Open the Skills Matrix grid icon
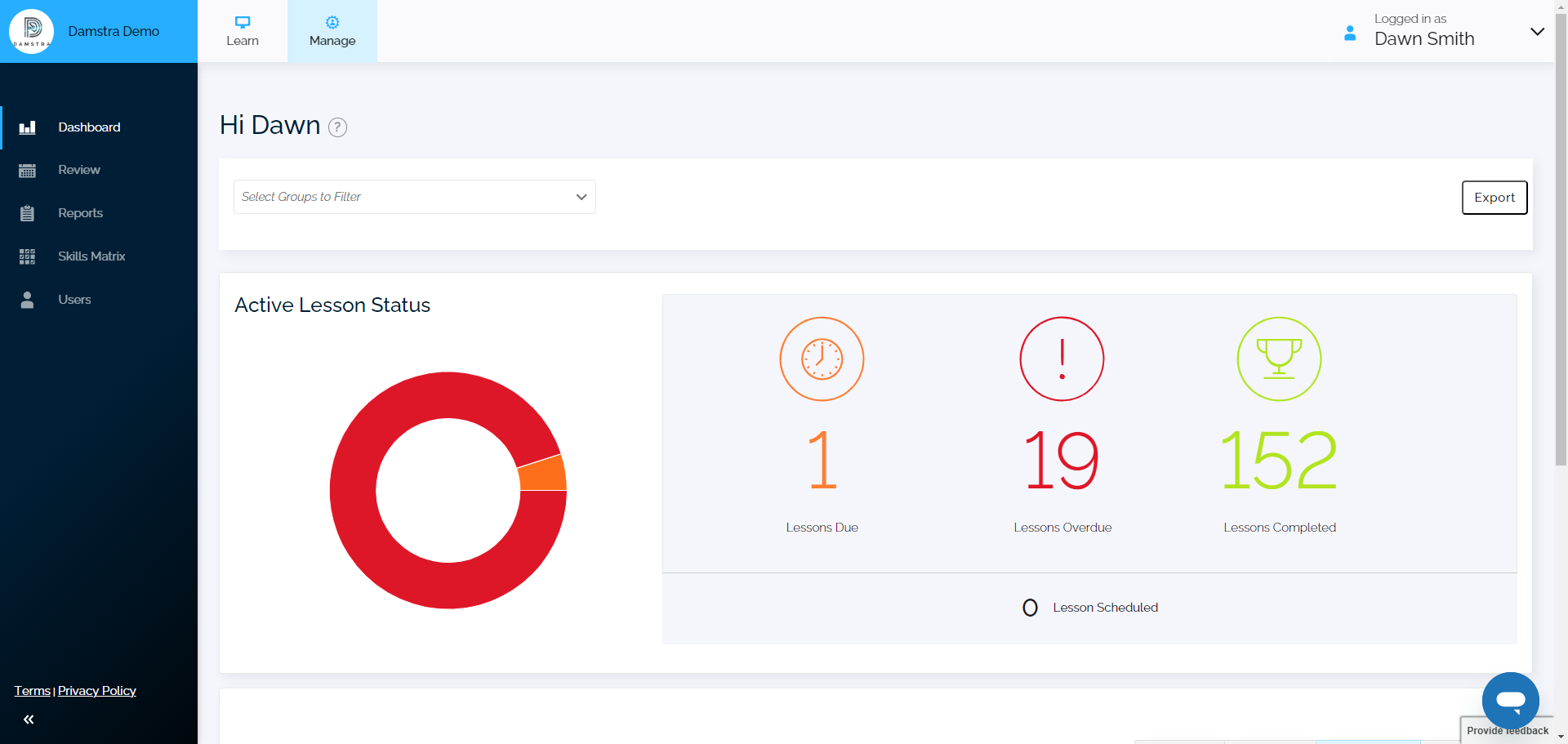Image resolution: width=1568 pixels, height=744 pixels. click(x=27, y=256)
